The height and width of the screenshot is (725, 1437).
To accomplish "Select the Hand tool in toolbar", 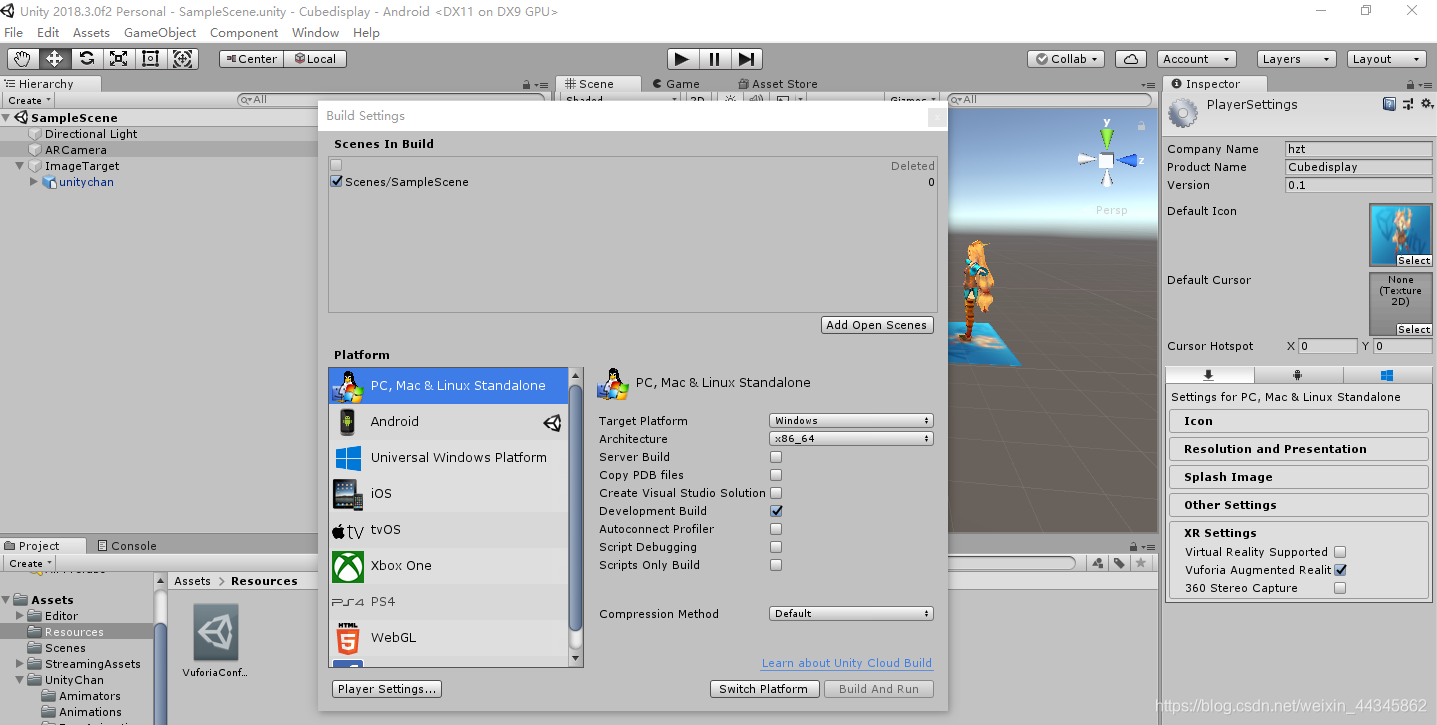I will point(22,59).
